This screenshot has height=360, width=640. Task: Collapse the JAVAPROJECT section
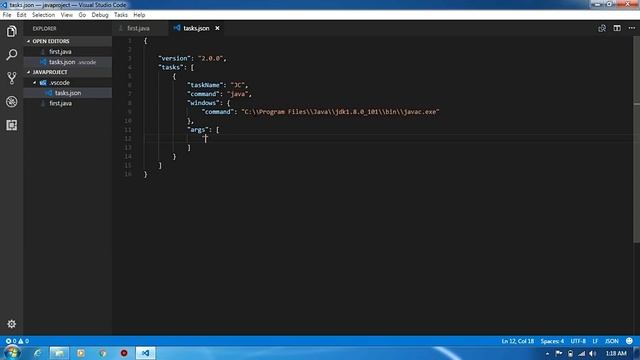(29, 72)
